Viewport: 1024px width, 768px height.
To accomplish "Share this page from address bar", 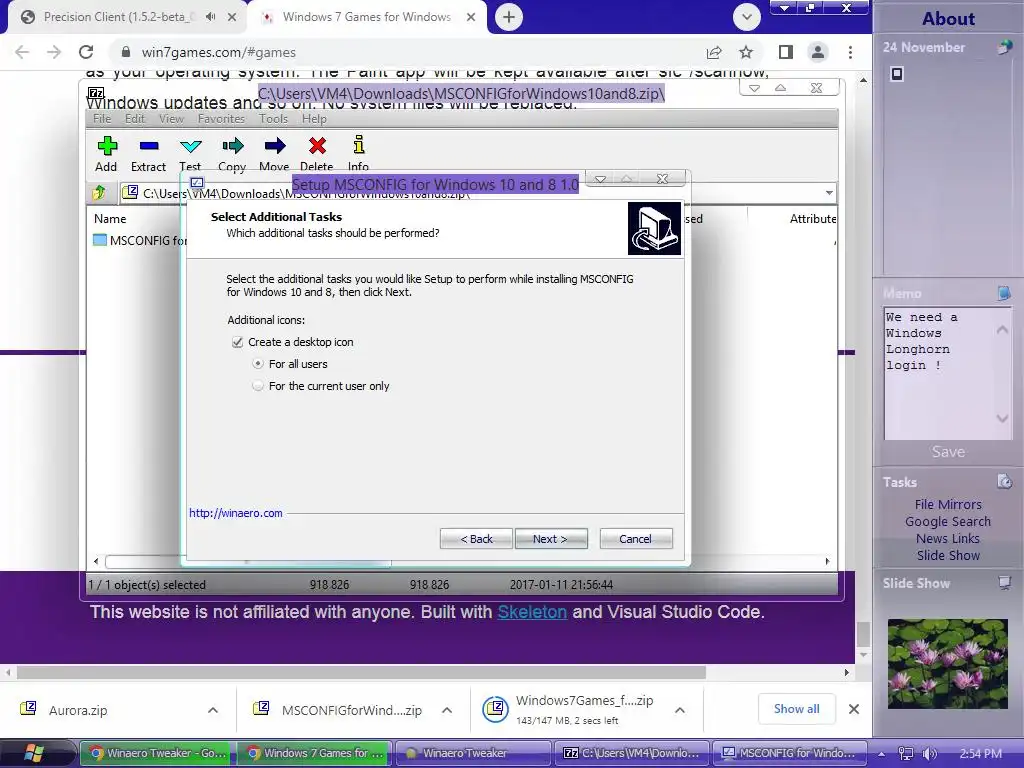I will coord(714,52).
